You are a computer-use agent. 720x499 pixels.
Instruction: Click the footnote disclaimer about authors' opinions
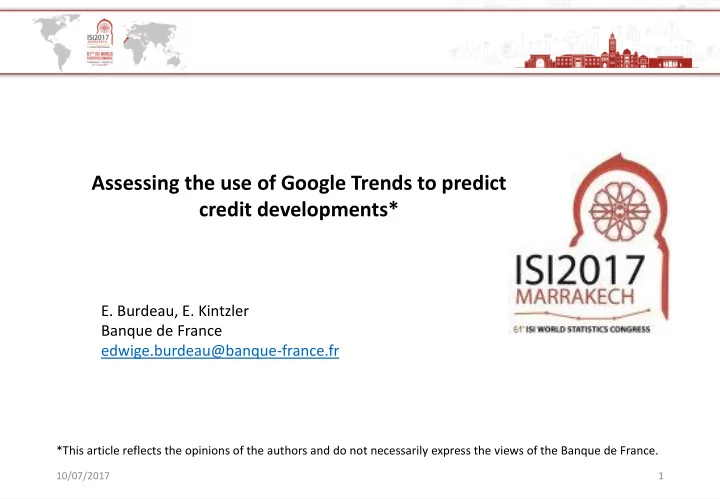357,450
